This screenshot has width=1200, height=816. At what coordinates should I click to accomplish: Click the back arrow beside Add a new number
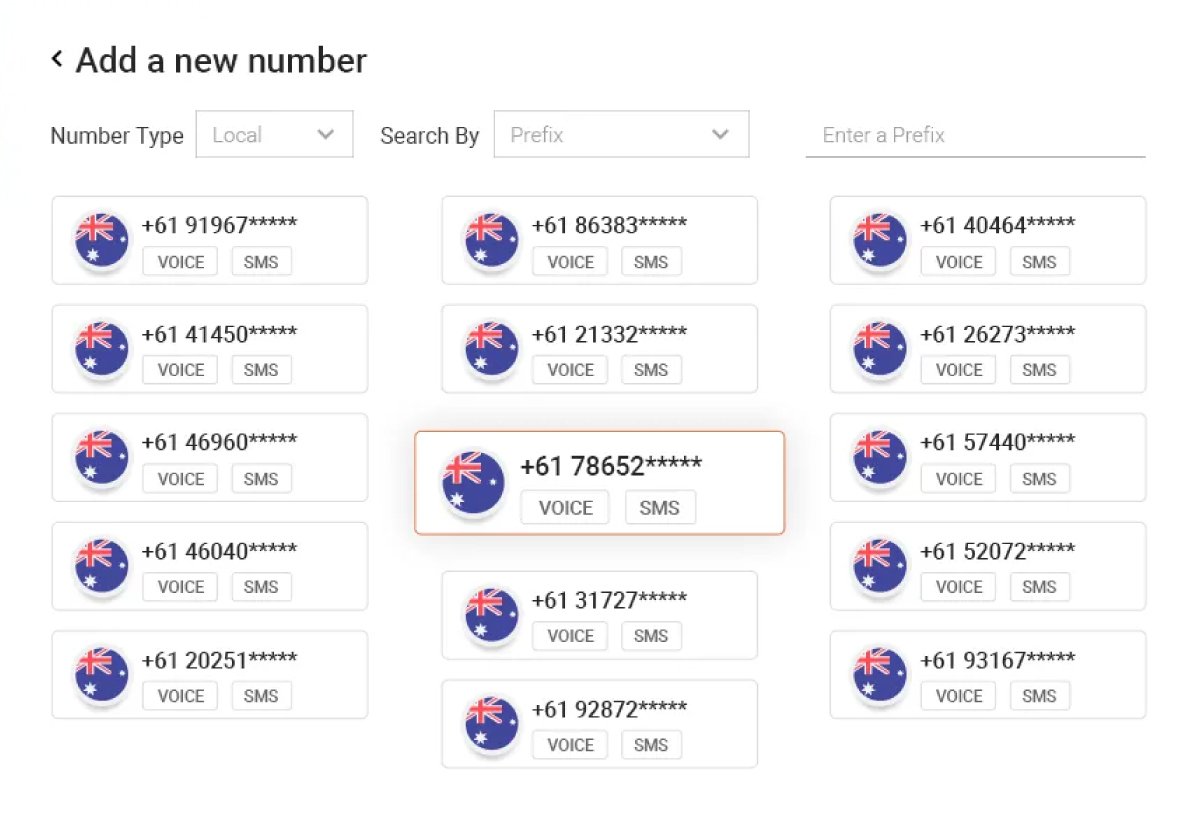pos(57,59)
